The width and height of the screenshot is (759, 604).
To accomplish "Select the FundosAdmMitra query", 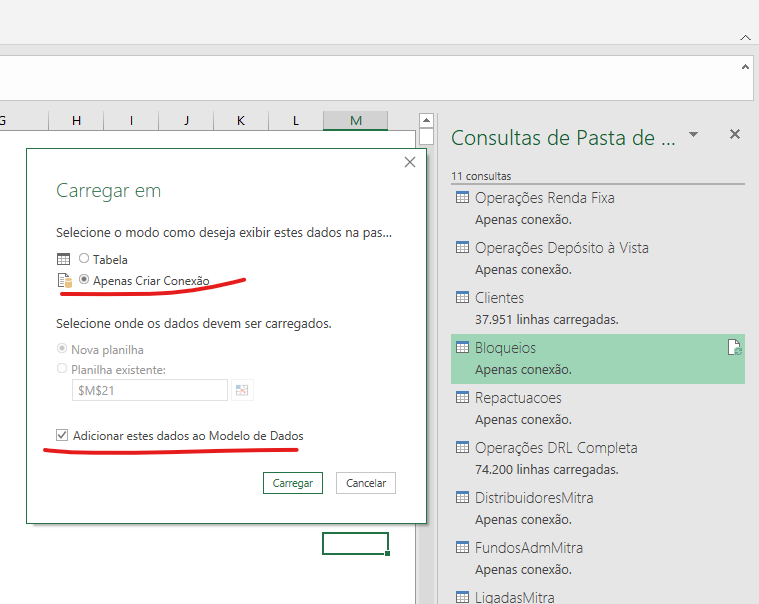I will 597,558.
